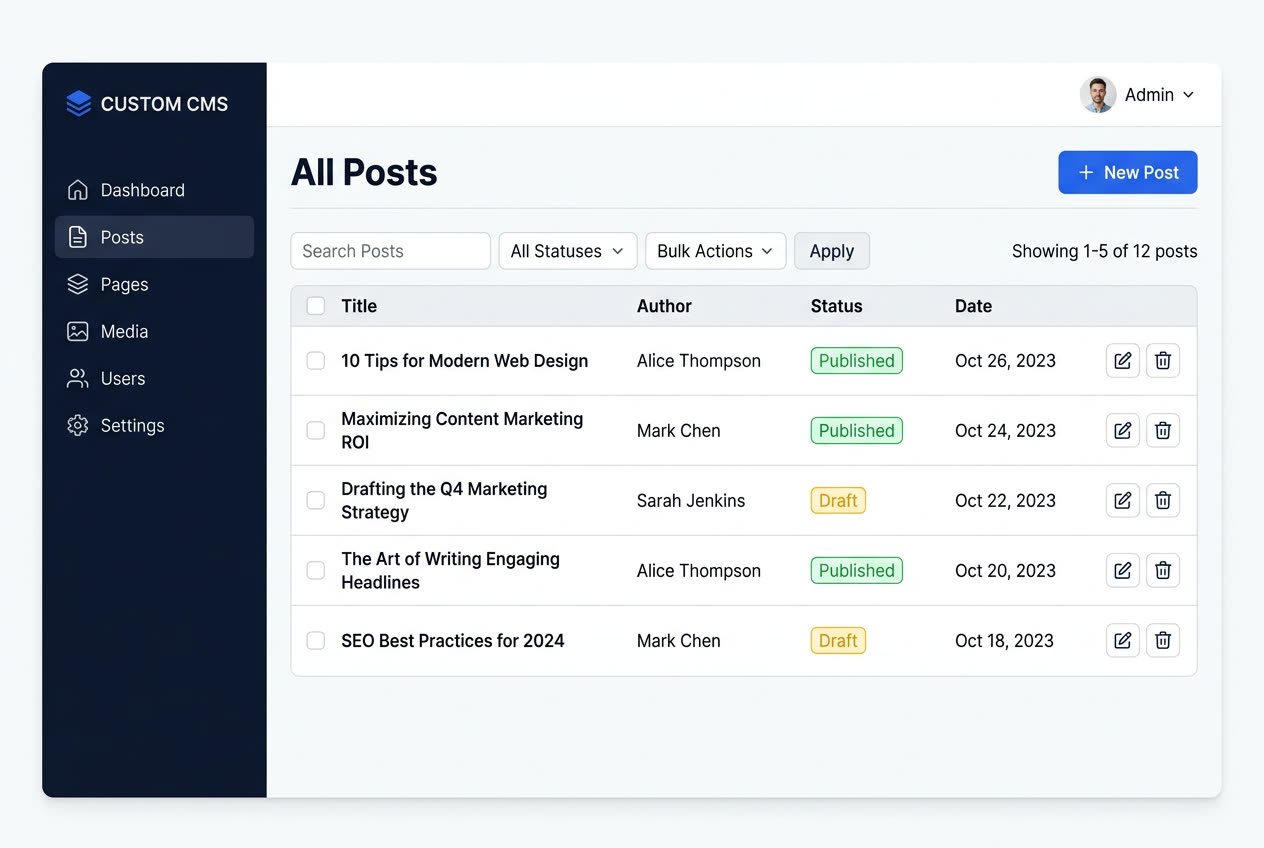The image size is (1264, 848).
Task: Select the checkbox for 'Maximizing Content Marketing ROI'
Action: click(x=315, y=430)
